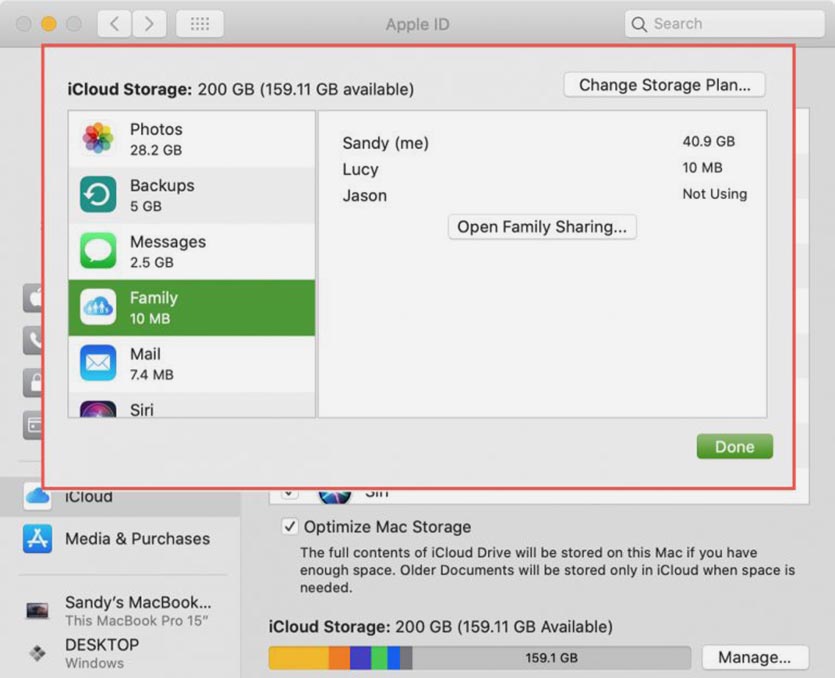Viewport: 835px width, 678px height.
Task: Open Family Sharing preferences
Action: click(542, 227)
